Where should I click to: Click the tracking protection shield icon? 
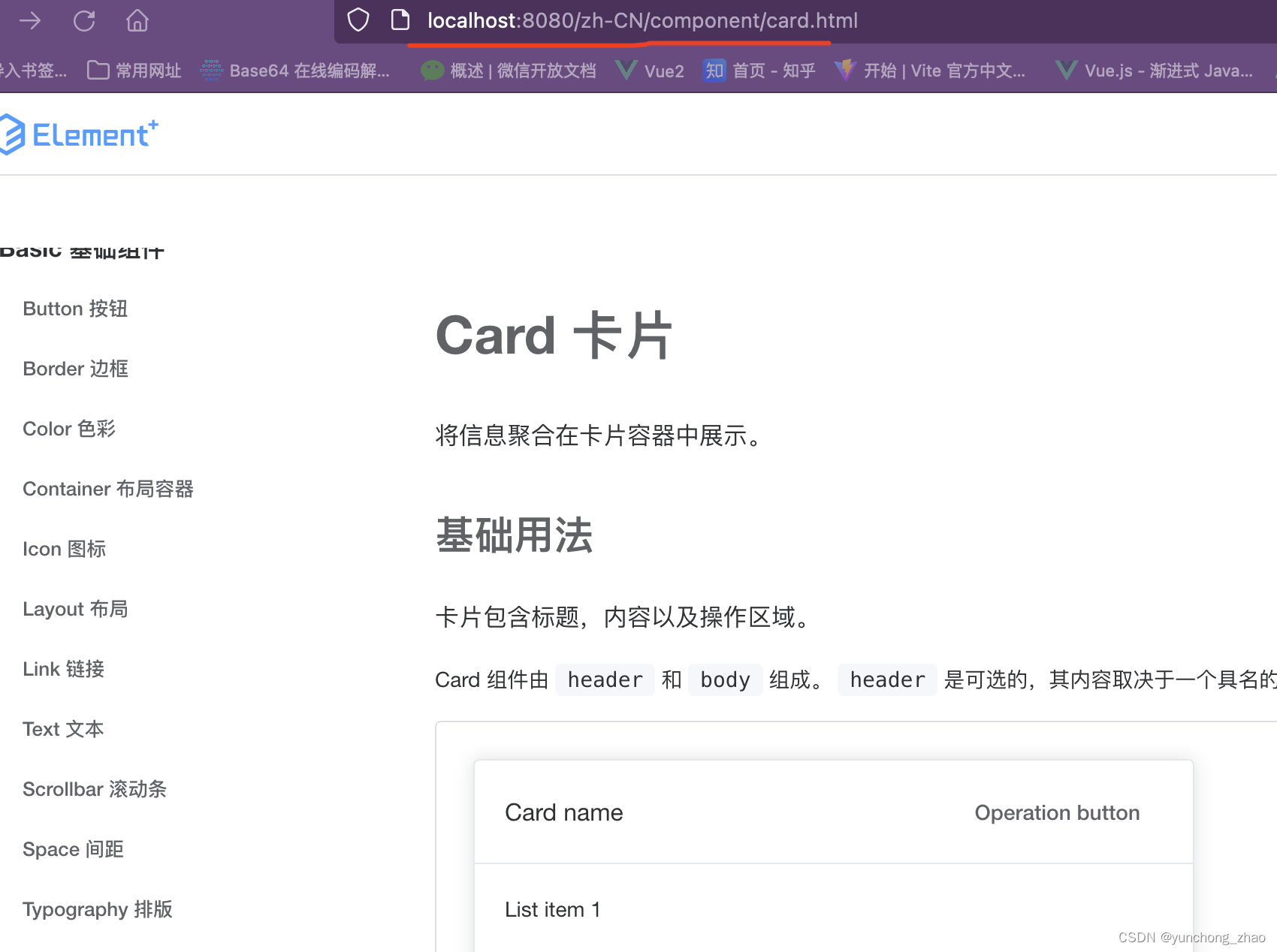pos(358,20)
